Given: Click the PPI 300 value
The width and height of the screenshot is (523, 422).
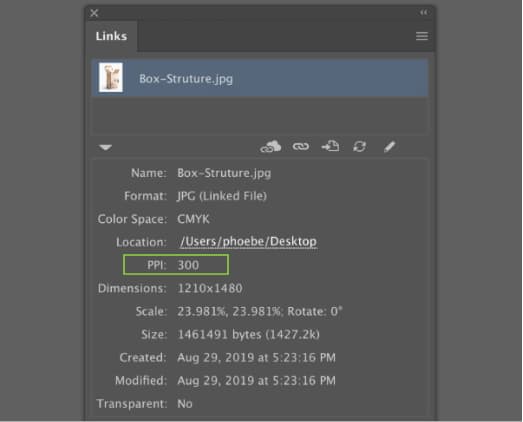Looking at the screenshot, I should (x=188, y=265).
